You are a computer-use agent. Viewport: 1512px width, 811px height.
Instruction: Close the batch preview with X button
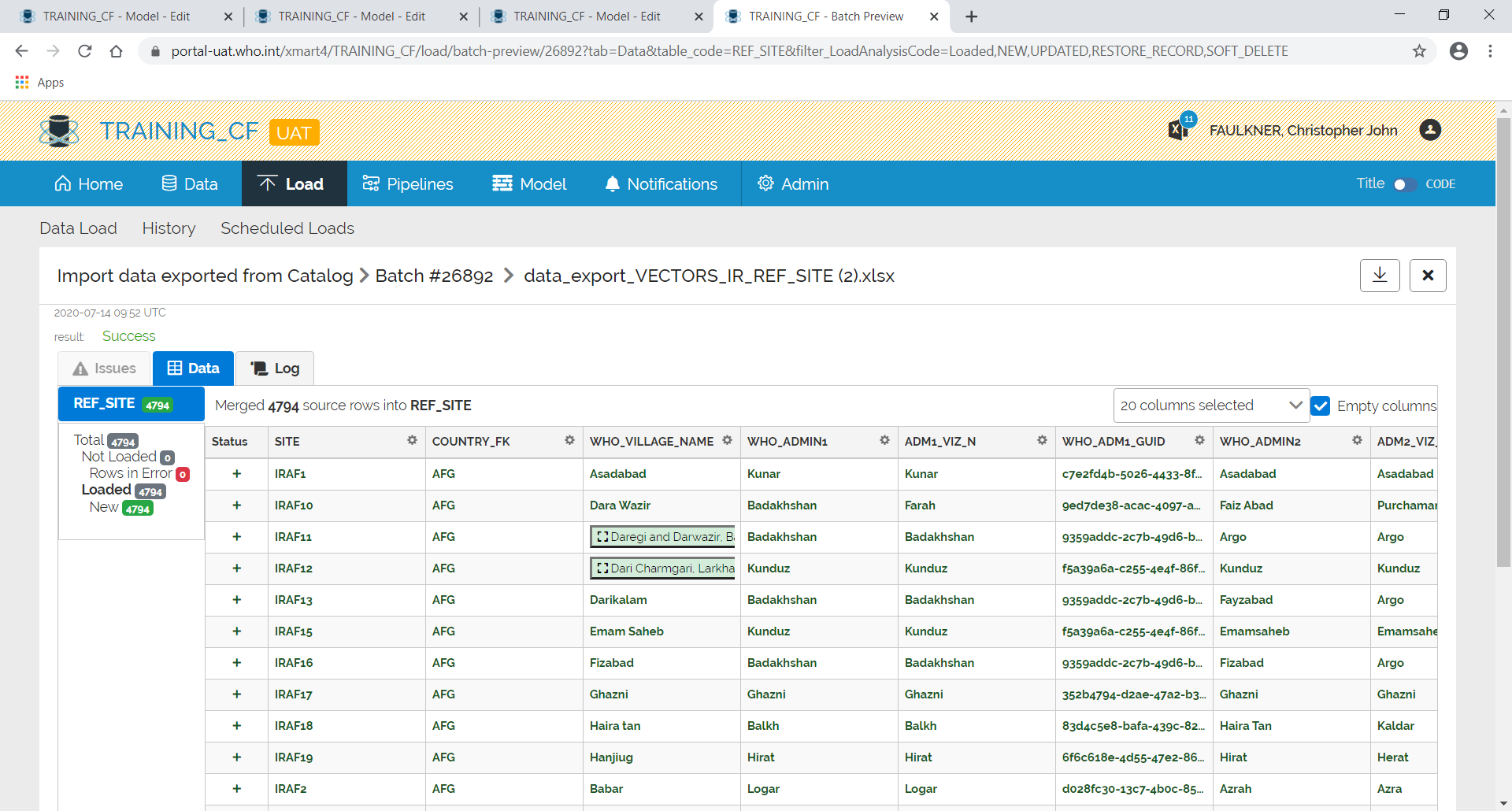tap(1428, 276)
